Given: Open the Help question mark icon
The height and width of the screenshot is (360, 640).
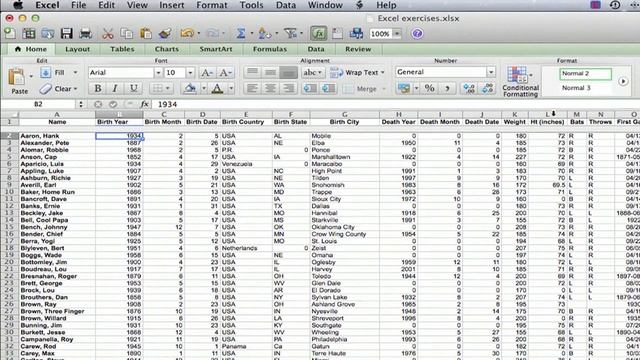Looking at the screenshot, I should pyautogui.click(x=417, y=33).
